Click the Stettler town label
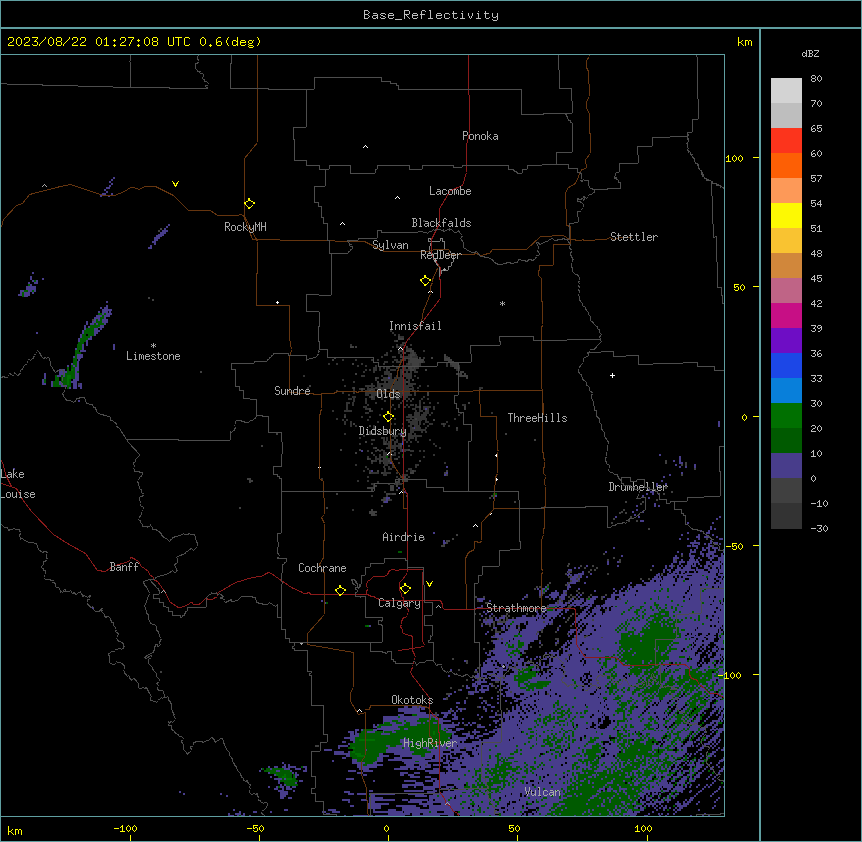Viewport: 862px width, 842px height. 634,237
